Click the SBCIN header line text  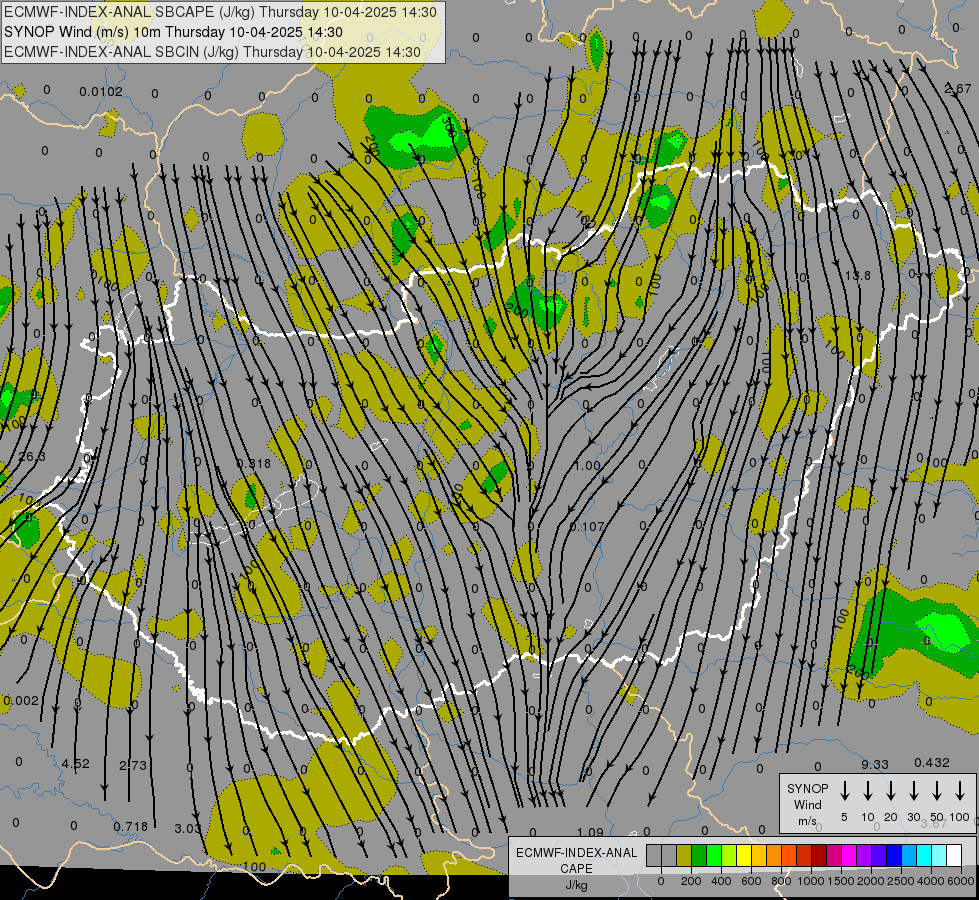pos(213,52)
